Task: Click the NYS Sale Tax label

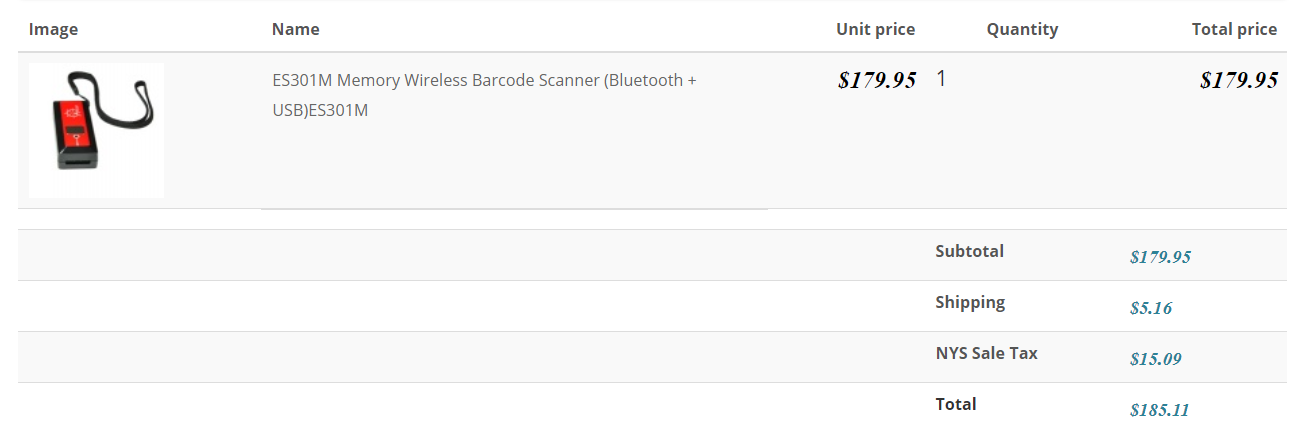Action: [986, 353]
